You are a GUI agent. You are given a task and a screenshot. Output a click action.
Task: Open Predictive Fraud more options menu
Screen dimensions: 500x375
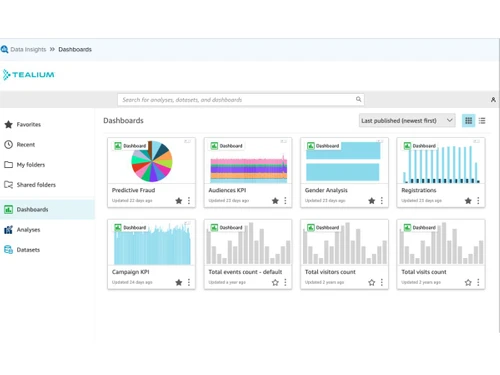189,201
